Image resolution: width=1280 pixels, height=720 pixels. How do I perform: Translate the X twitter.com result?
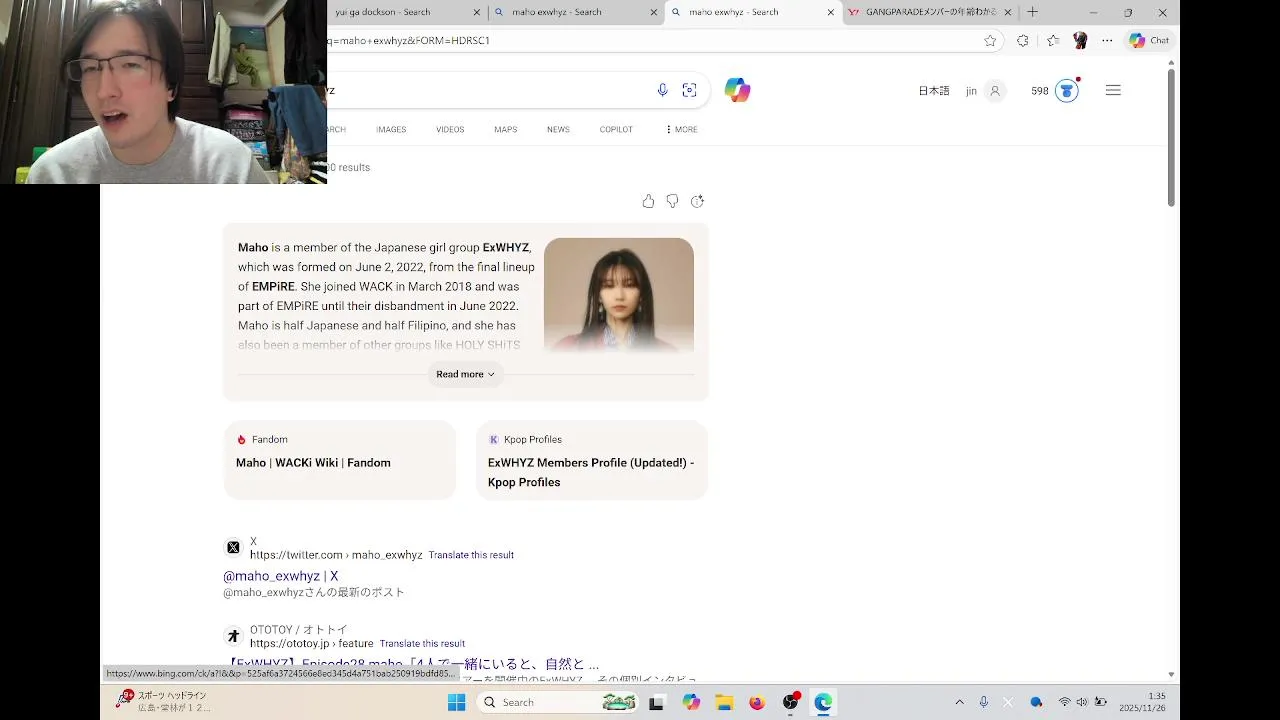click(471, 555)
